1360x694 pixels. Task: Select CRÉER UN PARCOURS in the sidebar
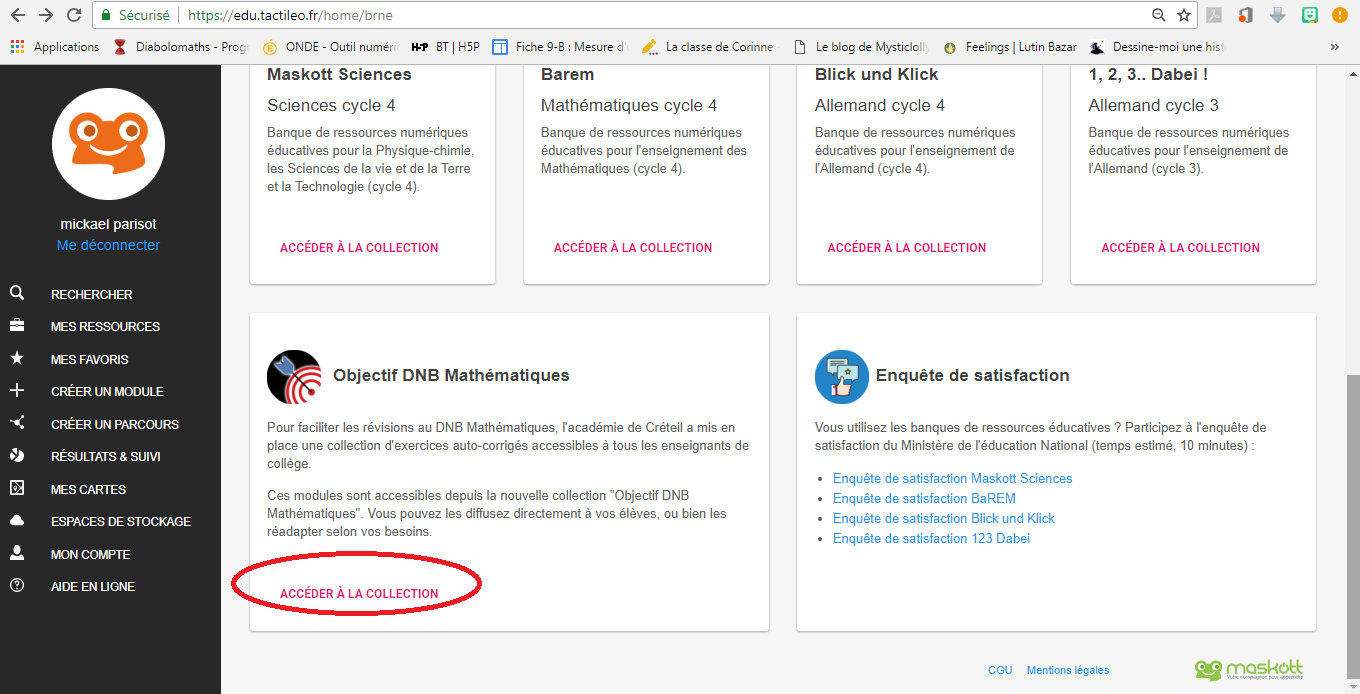[x=115, y=424]
